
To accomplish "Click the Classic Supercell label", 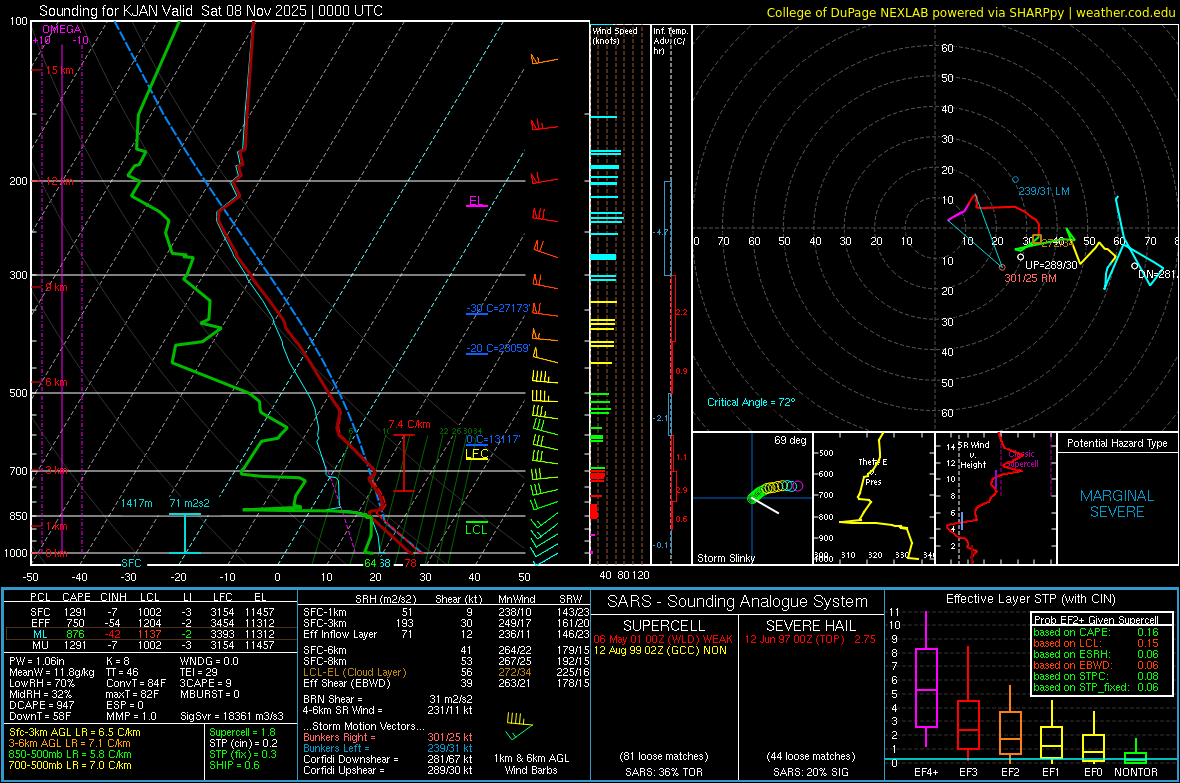I will pos(1023,459).
